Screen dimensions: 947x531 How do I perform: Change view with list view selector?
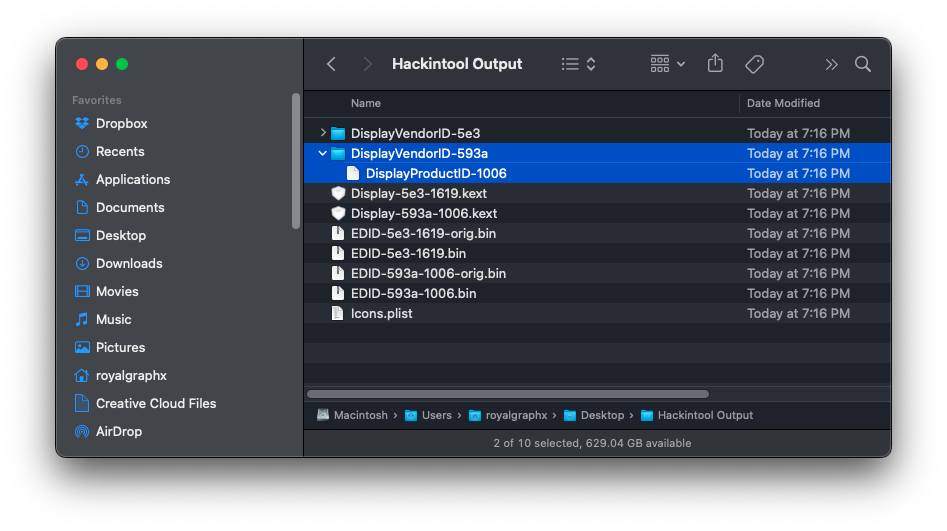(x=579, y=64)
